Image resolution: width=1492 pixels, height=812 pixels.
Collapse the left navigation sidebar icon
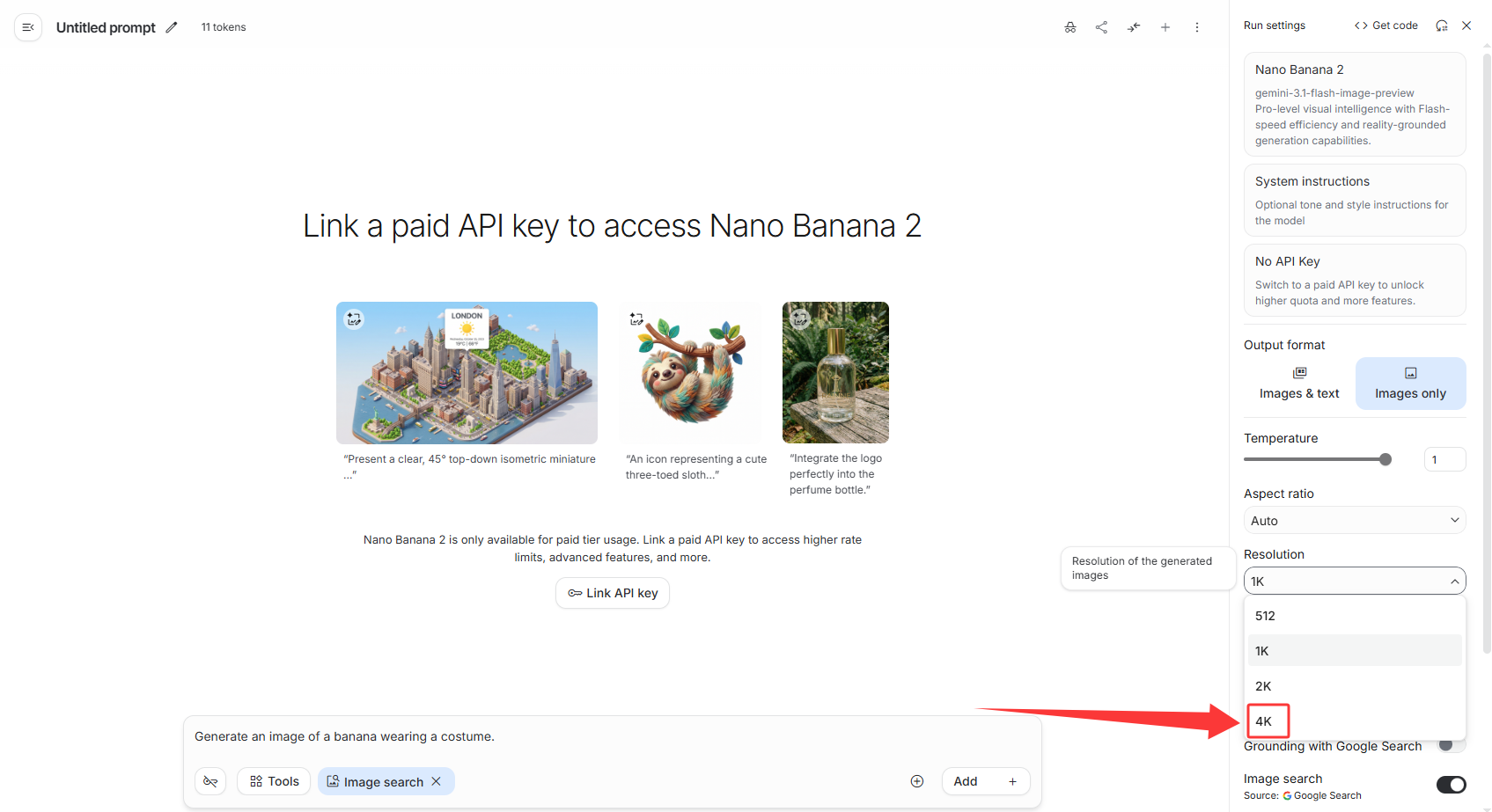click(28, 27)
